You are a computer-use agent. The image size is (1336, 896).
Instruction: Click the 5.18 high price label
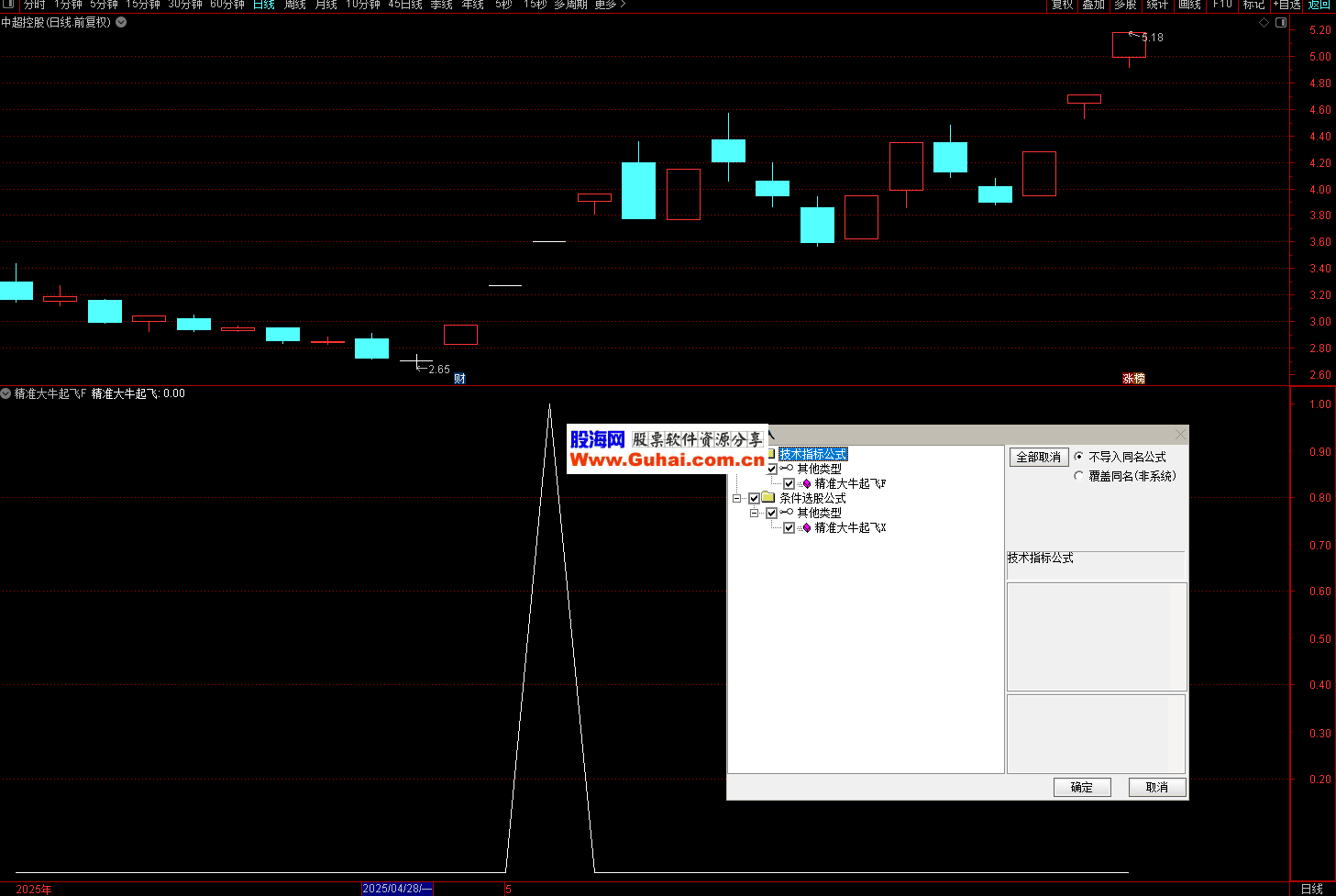coord(1153,38)
